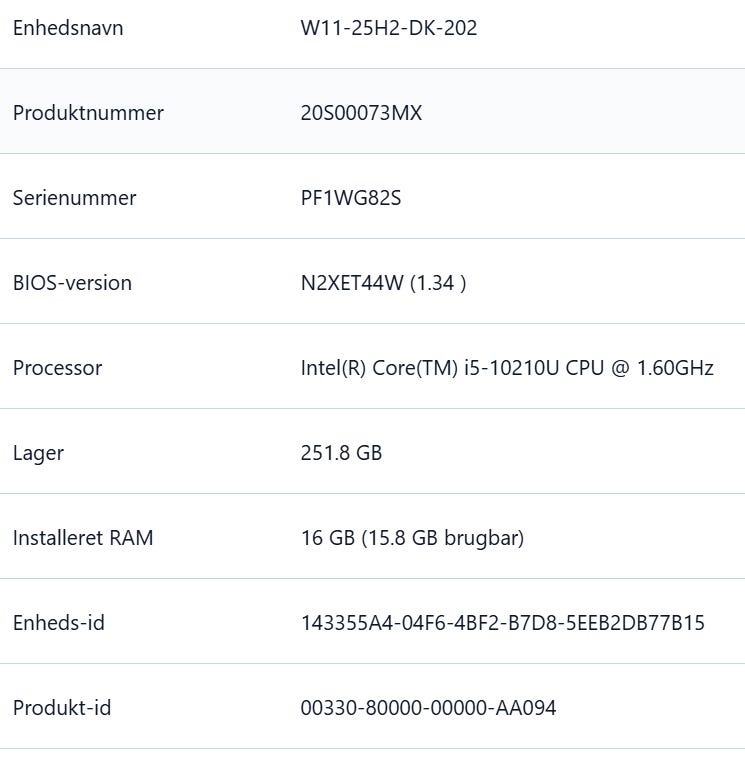Click the Produktnummer label

(88, 113)
